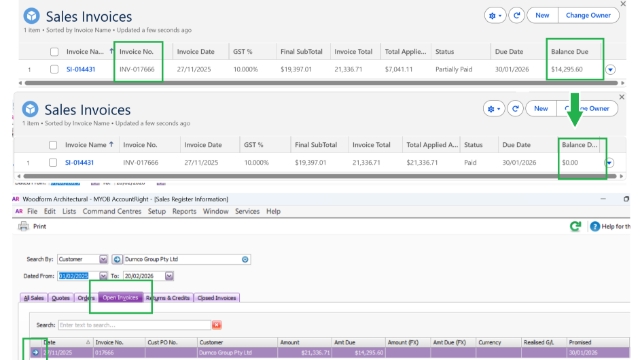Refresh the Partially Paid Sales Invoices list
This screenshot has height=360, width=640.
point(517,16)
